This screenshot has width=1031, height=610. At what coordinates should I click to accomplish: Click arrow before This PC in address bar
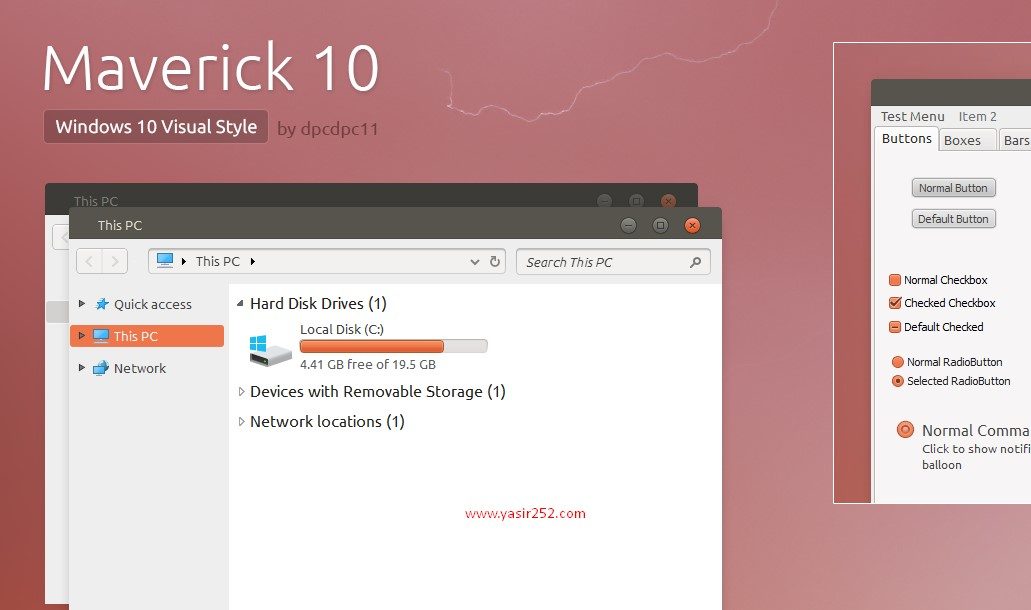pyautogui.click(x=184, y=262)
